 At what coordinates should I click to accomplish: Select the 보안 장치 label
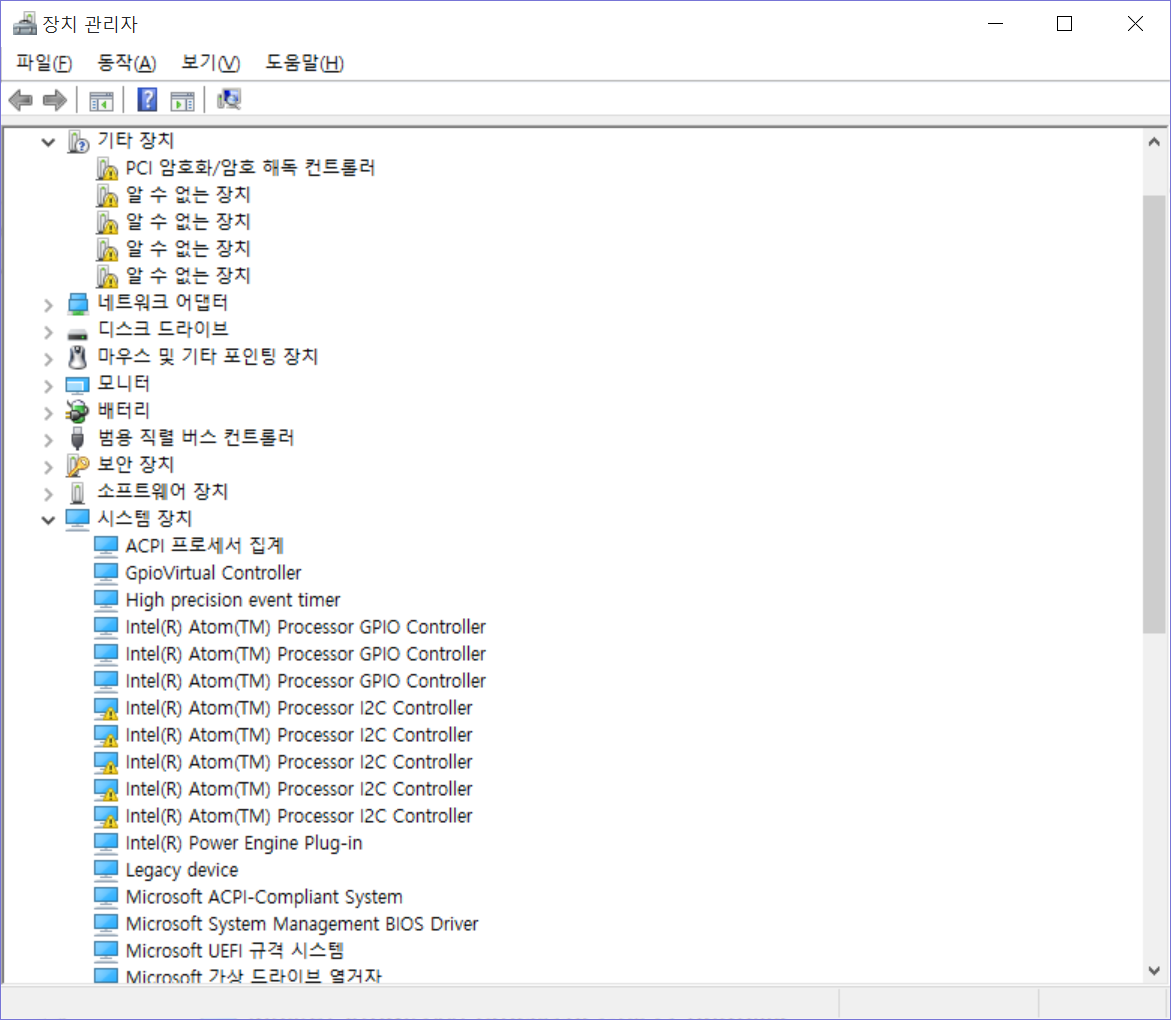(x=135, y=464)
